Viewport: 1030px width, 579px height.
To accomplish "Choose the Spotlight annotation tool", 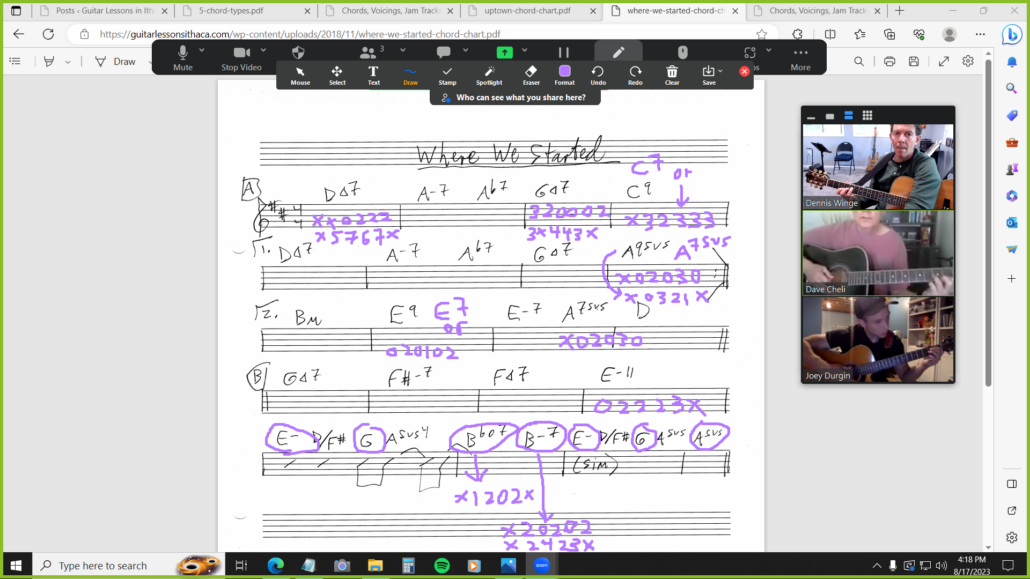I will [489, 74].
